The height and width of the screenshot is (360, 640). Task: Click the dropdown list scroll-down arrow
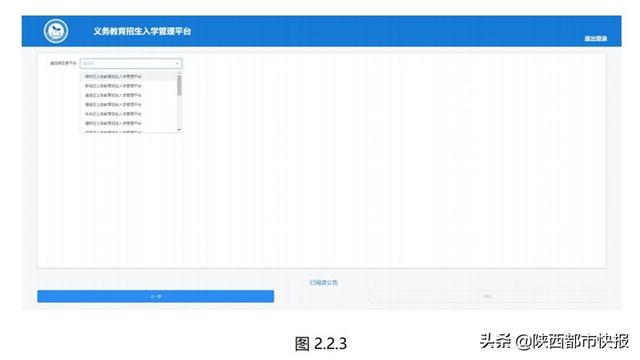click(179, 130)
